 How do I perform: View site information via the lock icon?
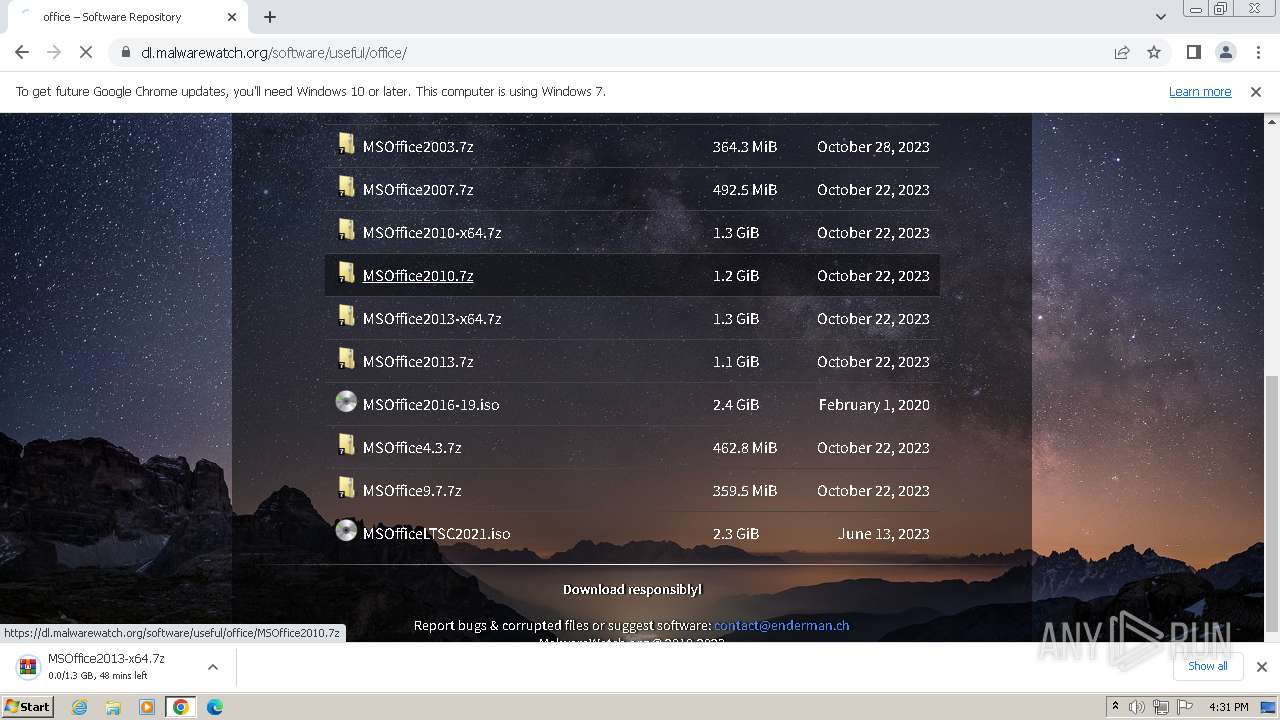click(x=125, y=52)
